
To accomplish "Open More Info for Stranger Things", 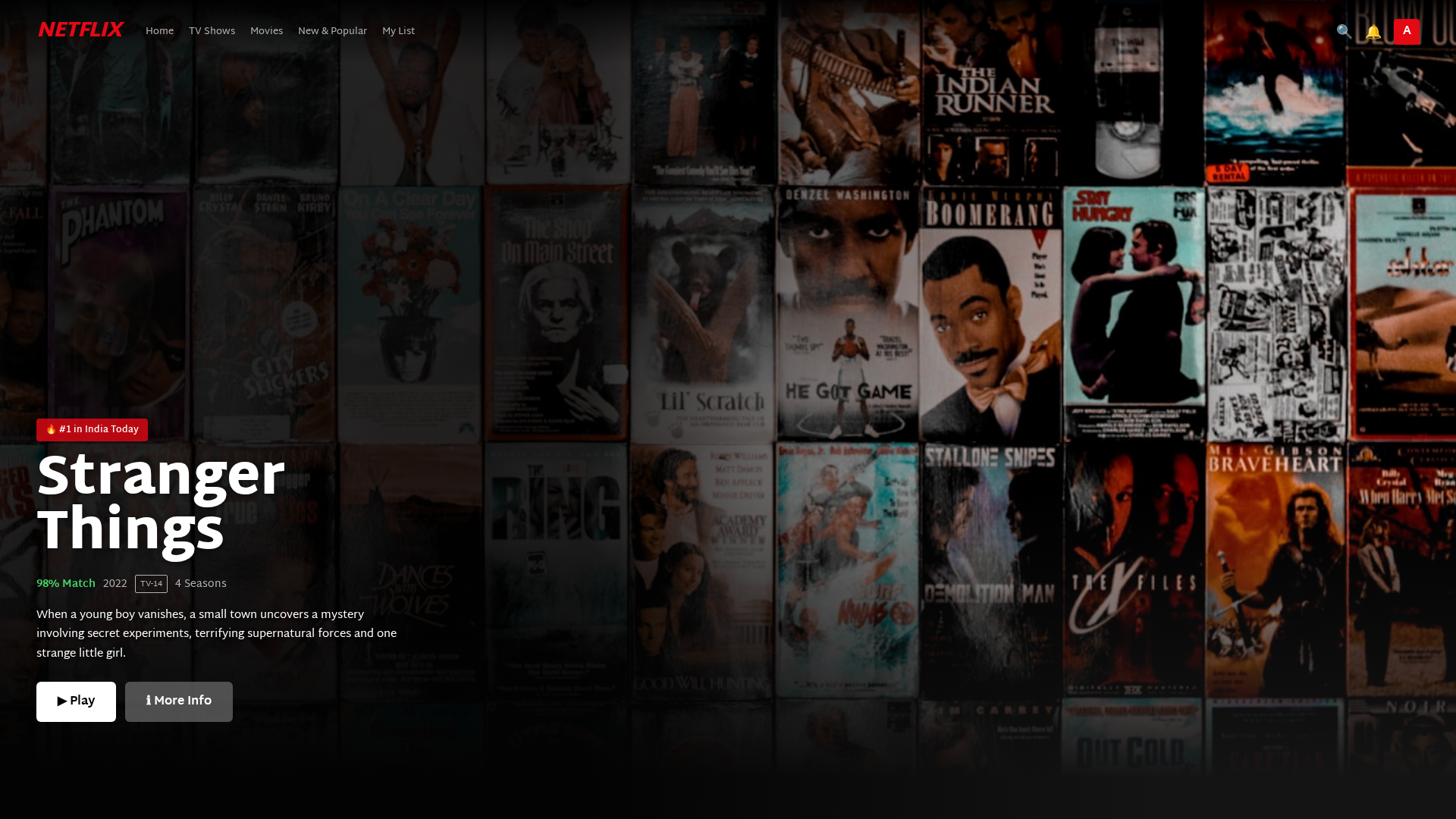I will pos(179,701).
